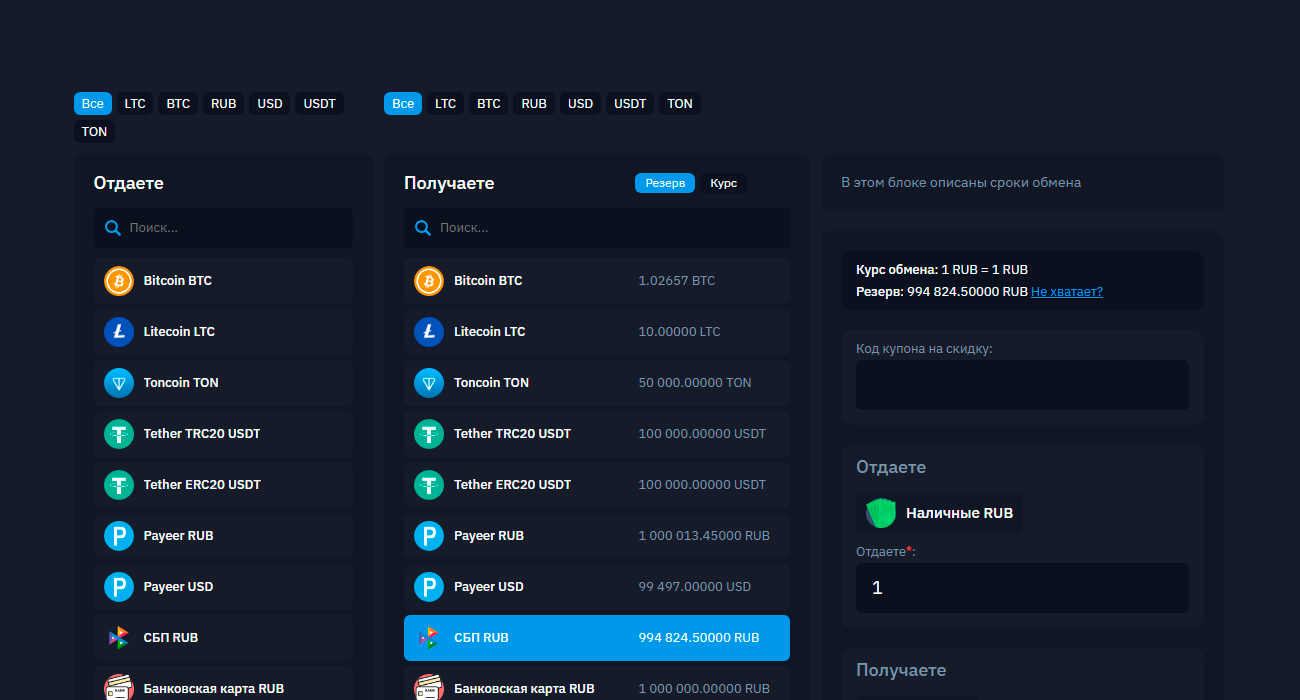Click the Bitcoin icon in the Отдаете list
Viewport: 1300px width, 700px height.
point(119,281)
